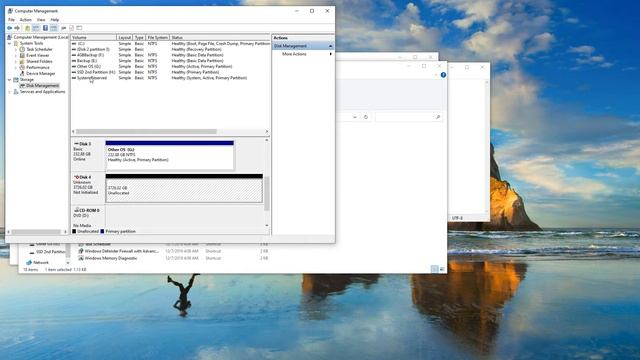This screenshot has height=360, width=640.
Task: Sort by the Volume column header
Action: click(x=93, y=37)
